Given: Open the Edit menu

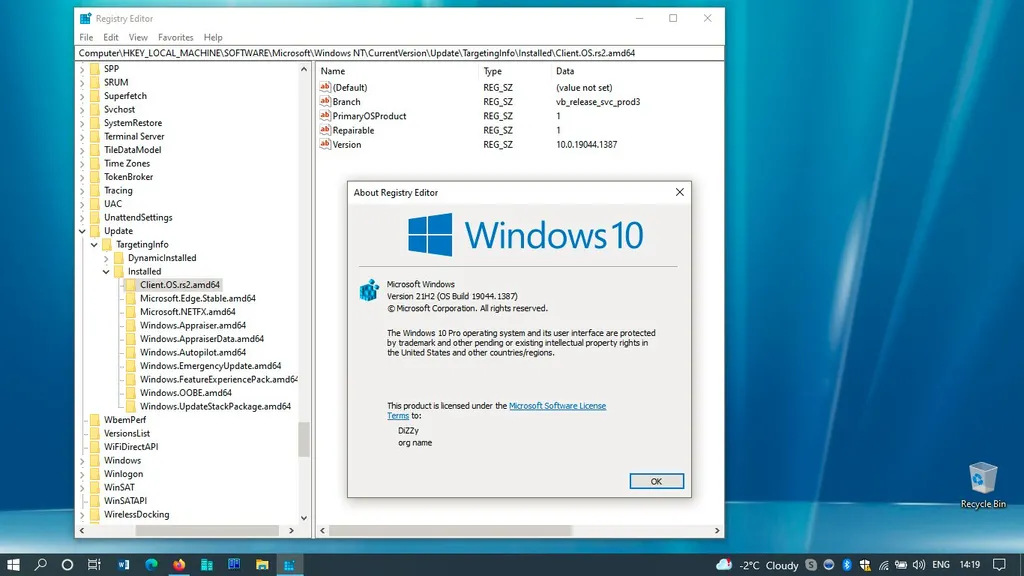Looking at the screenshot, I should pos(111,38).
